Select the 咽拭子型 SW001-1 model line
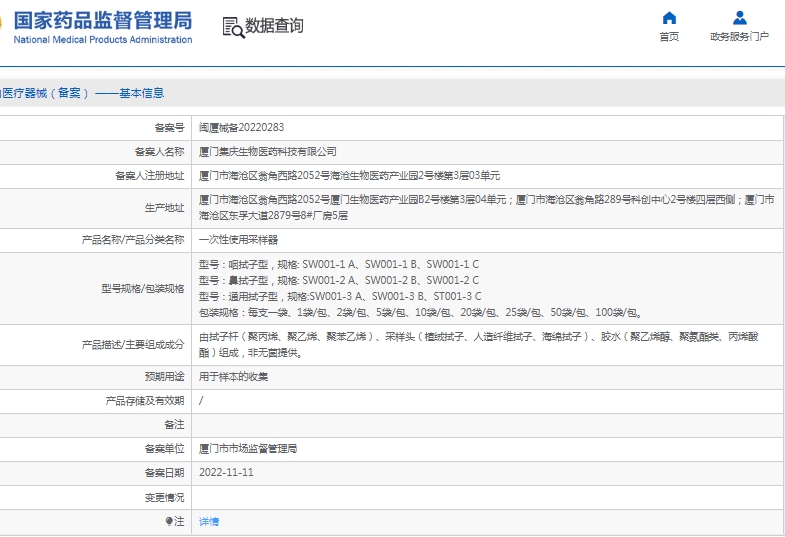Image resolution: width=785 pixels, height=537 pixels. [339, 264]
